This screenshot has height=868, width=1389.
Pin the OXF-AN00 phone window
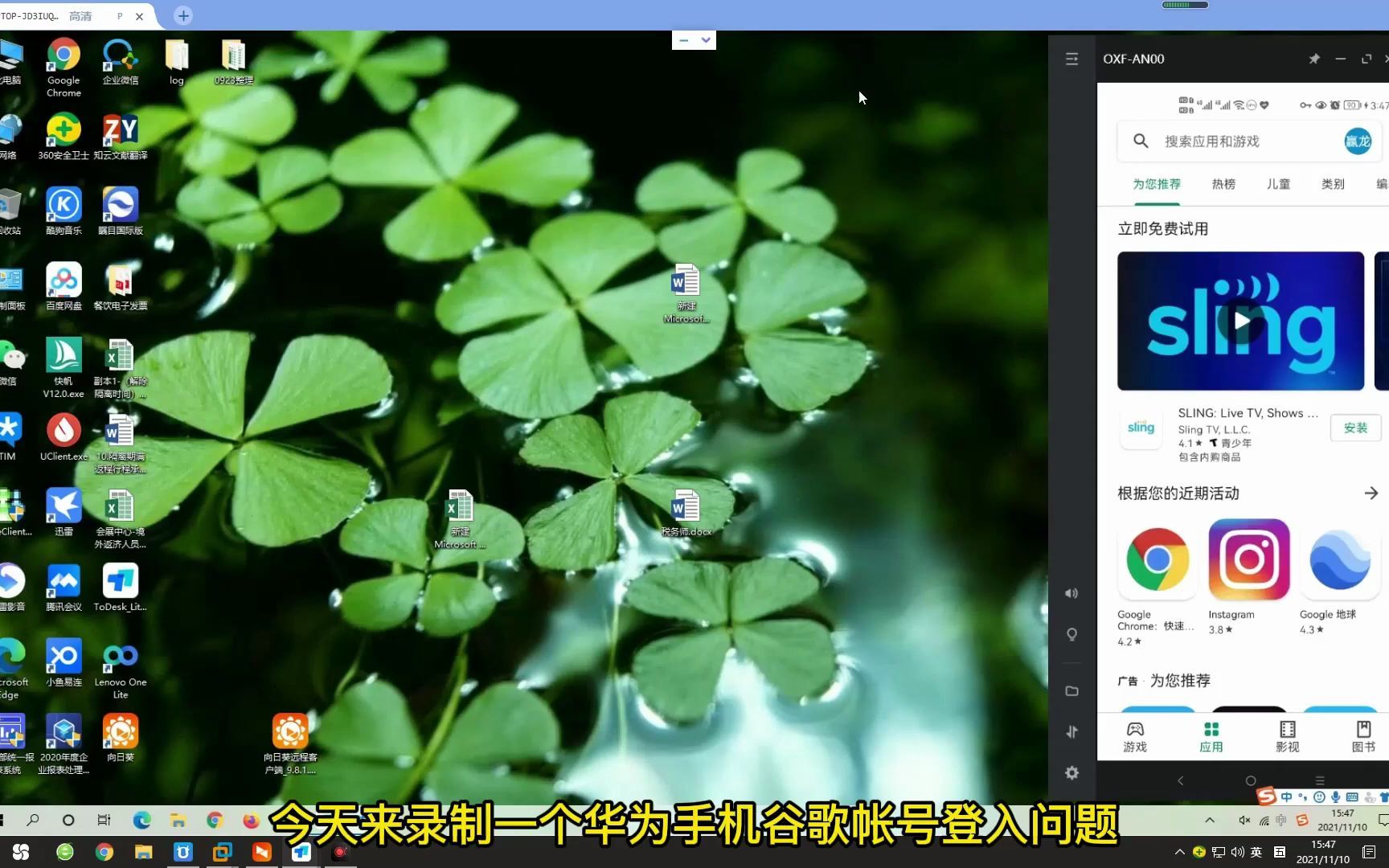(x=1314, y=59)
